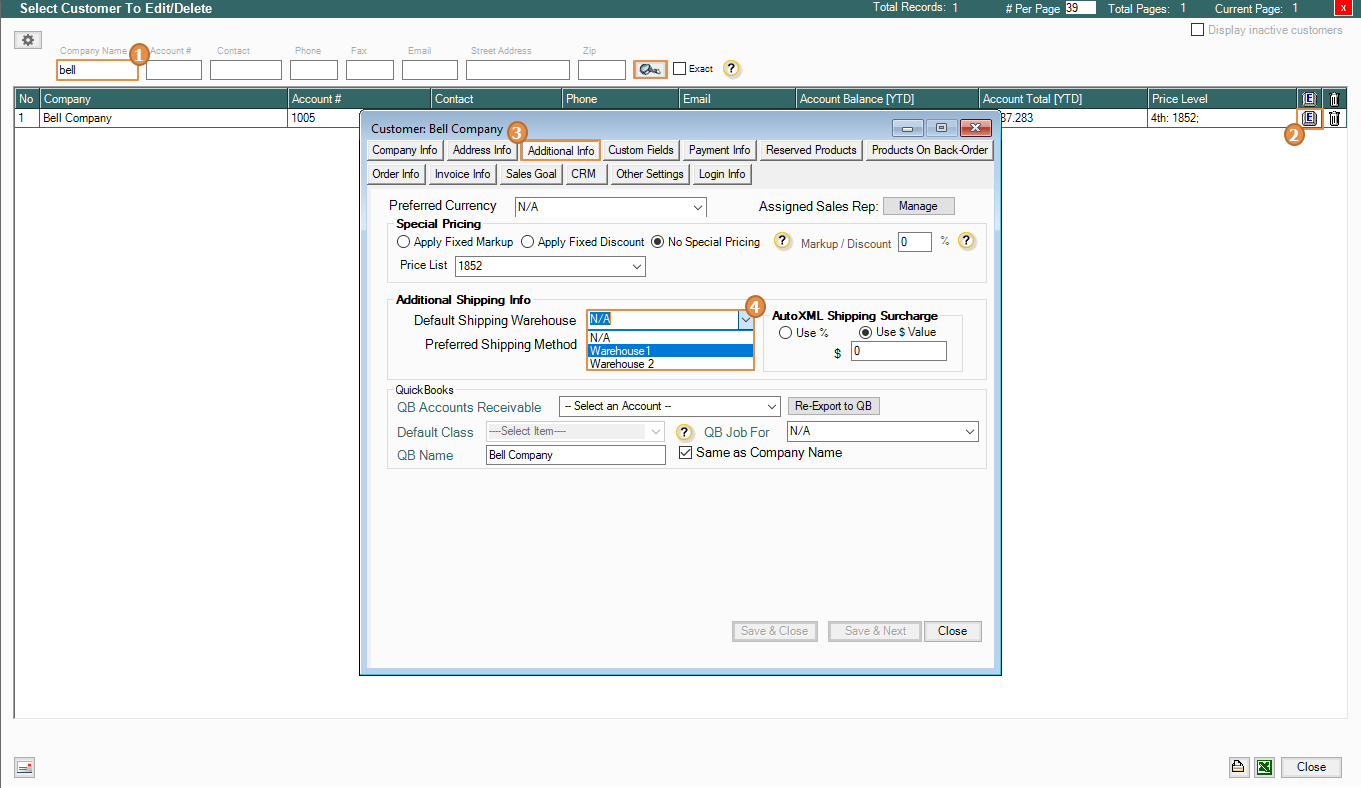The image size is (1361, 788).
Task: Open the Price List dropdown
Action: (550, 267)
